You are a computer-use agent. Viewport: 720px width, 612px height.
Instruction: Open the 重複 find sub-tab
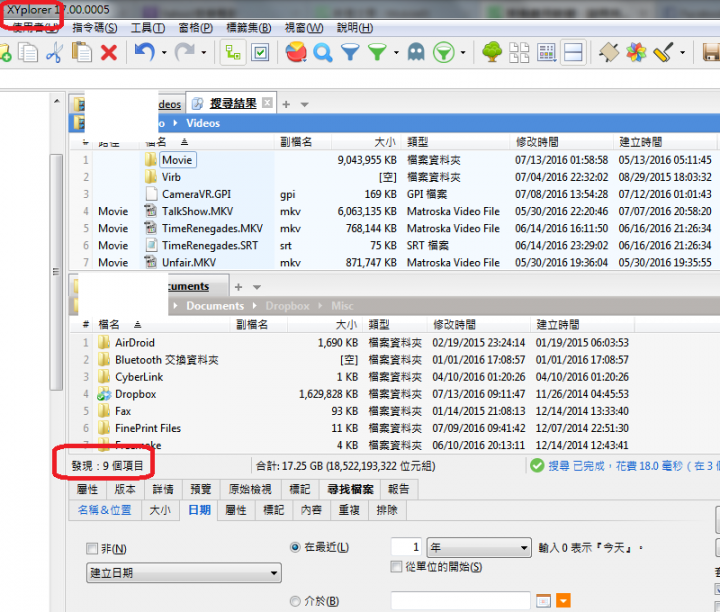[349, 510]
